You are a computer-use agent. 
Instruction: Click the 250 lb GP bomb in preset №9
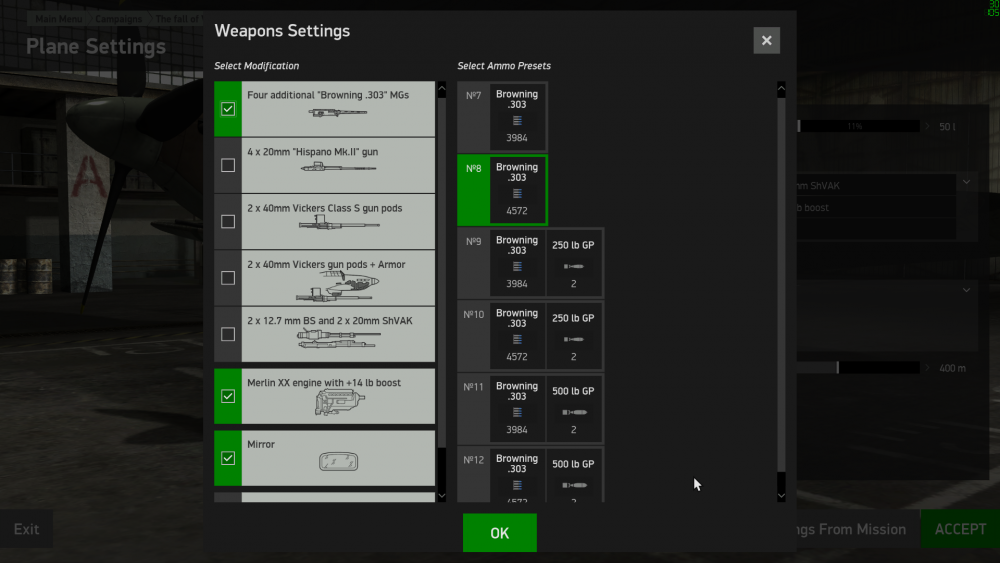coord(574,267)
